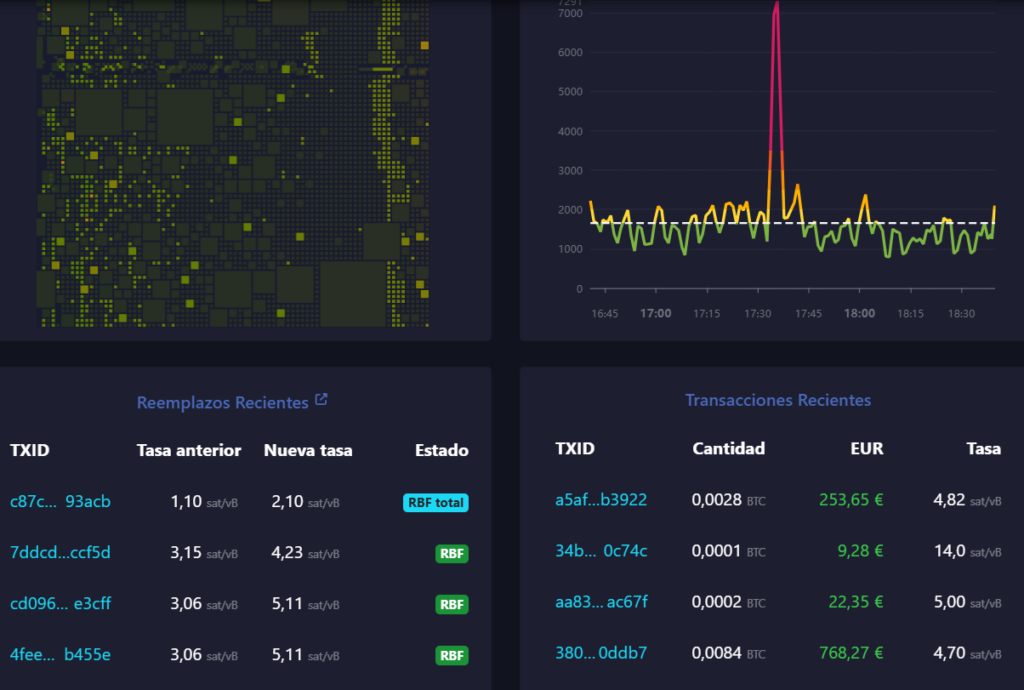The height and width of the screenshot is (690, 1024).
Task: Open replacement transaction cd096... e3cff
Action: 60,603
